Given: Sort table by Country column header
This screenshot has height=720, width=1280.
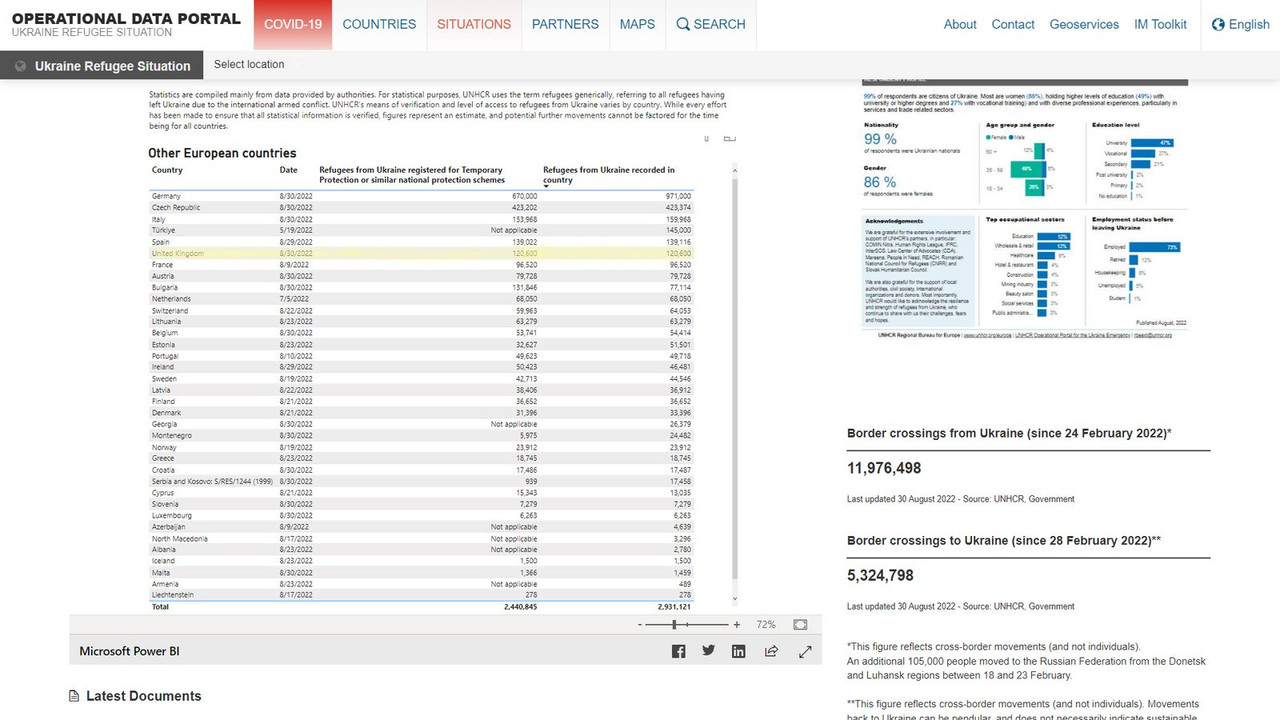Looking at the screenshot, I should click(167, 170).
